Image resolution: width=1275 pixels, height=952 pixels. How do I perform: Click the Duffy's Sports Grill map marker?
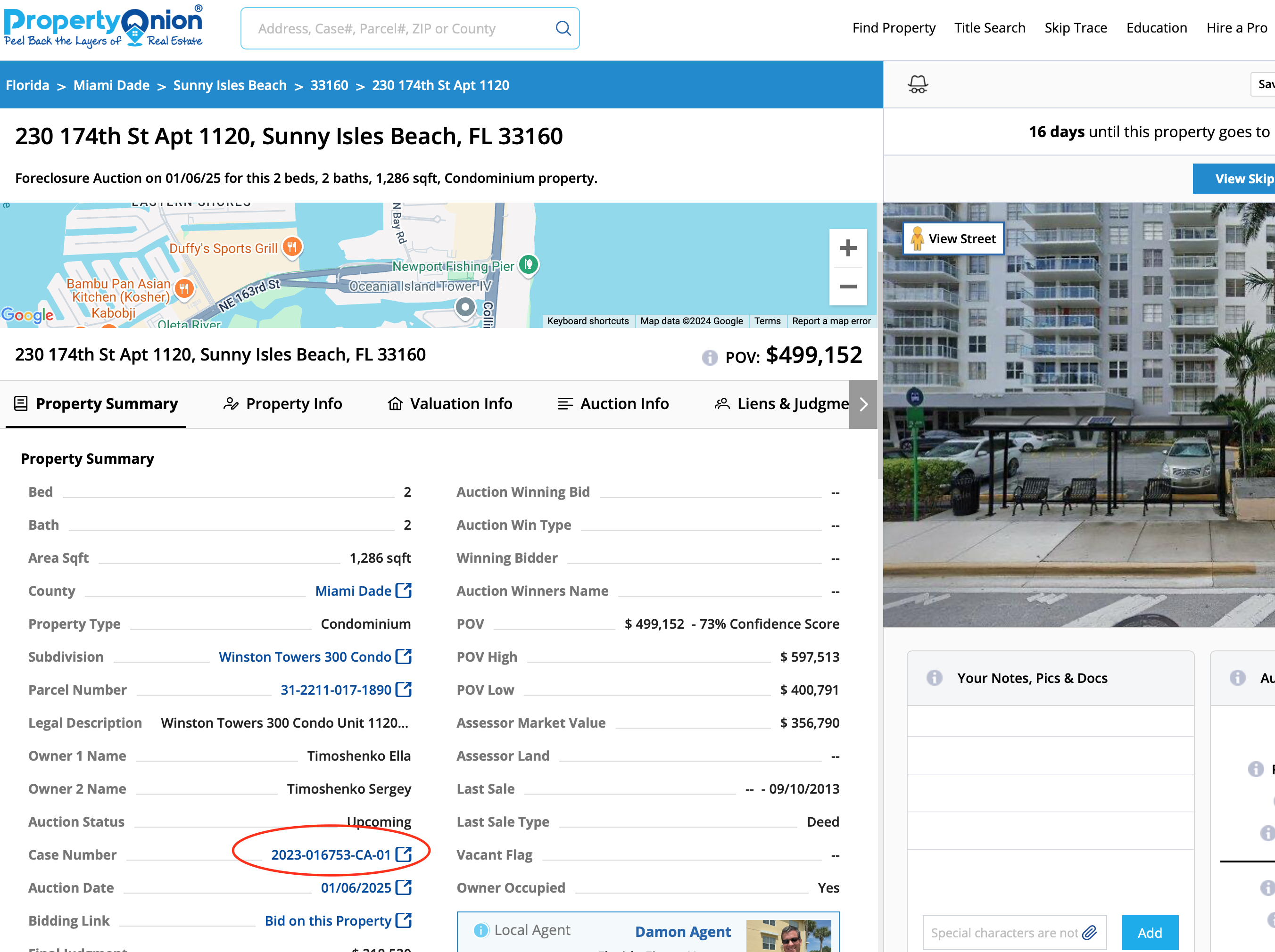[292, 248]
